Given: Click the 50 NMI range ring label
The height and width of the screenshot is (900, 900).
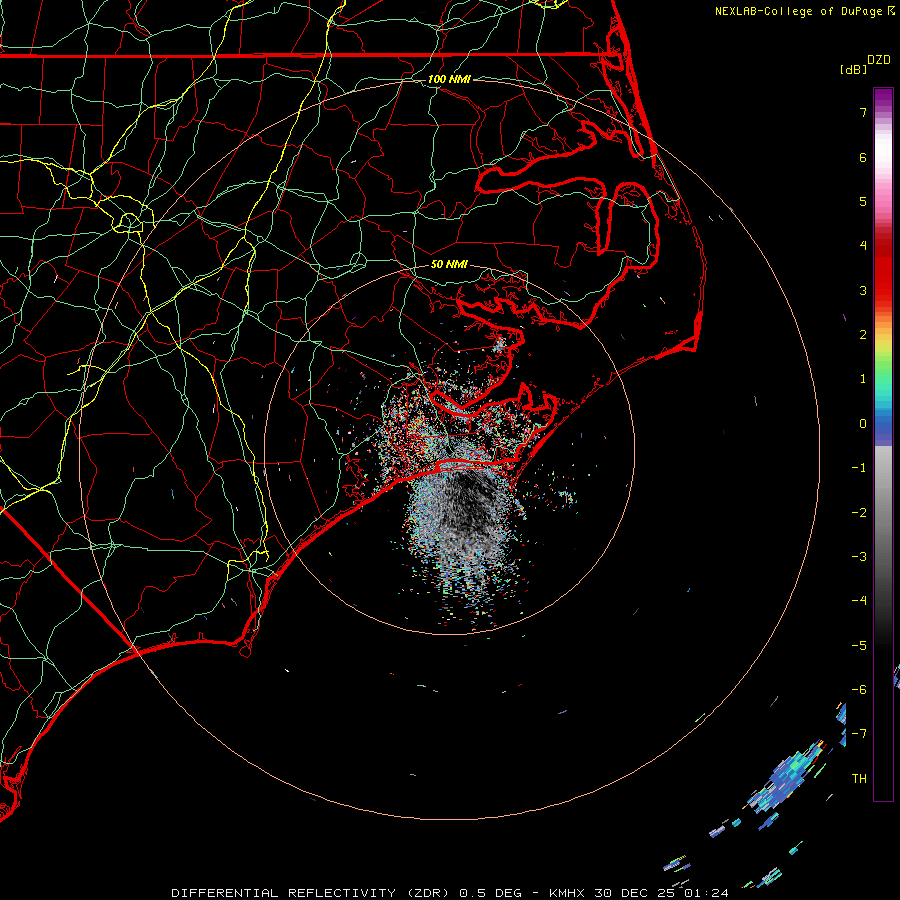Looking at the screenshot, I should click(449, 264).
